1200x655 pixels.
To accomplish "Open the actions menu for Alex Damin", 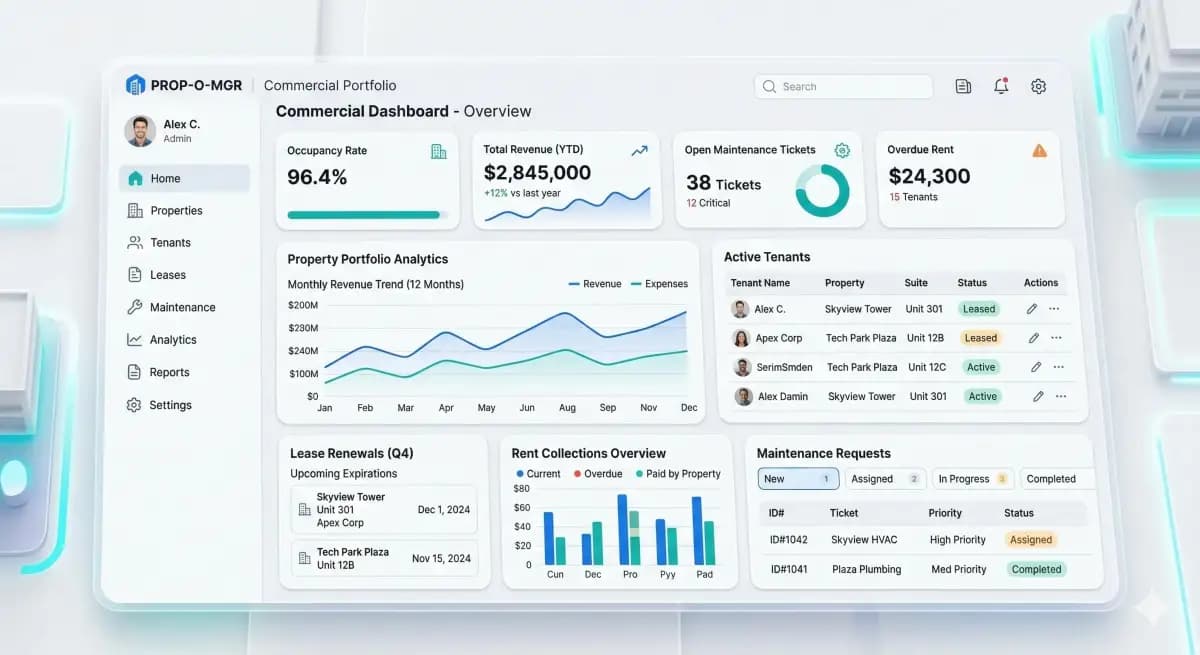I will click(1056, 396).
